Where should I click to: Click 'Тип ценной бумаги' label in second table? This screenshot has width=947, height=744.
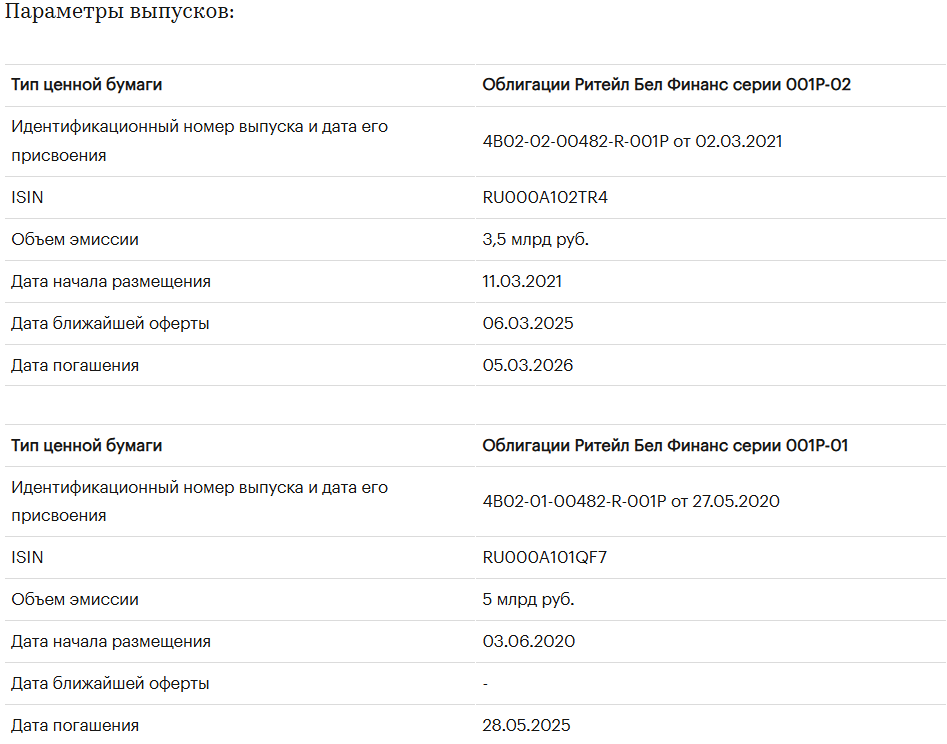click(x=86, y=446)
